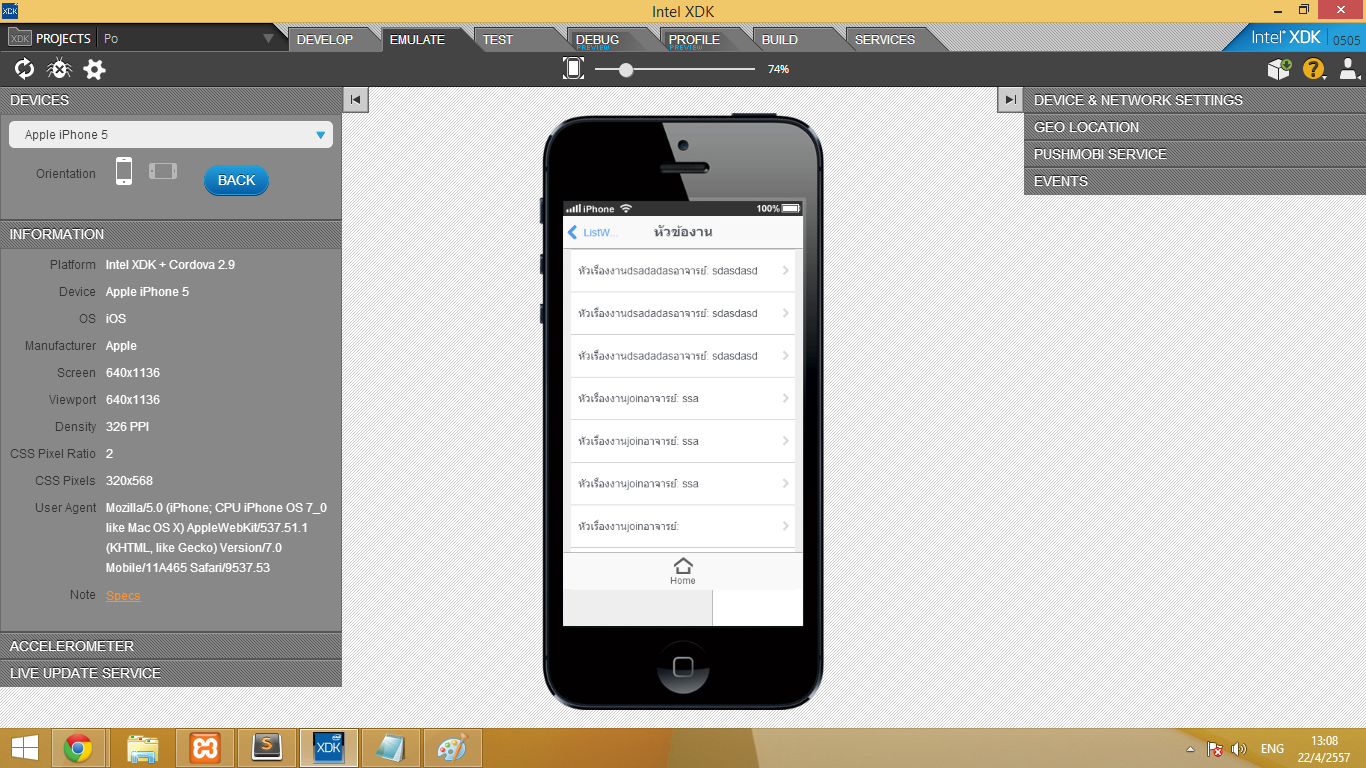Tap the last join row without ssa
The image size is (1366, 768).
coord(683,526)
